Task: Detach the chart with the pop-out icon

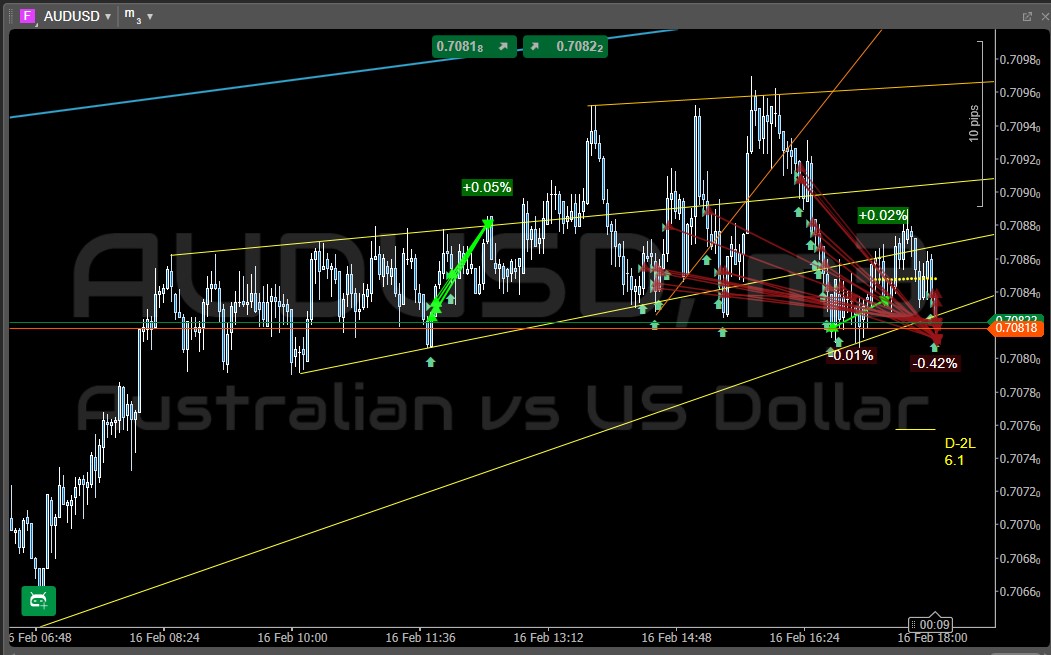Action: click(1026, 16)
